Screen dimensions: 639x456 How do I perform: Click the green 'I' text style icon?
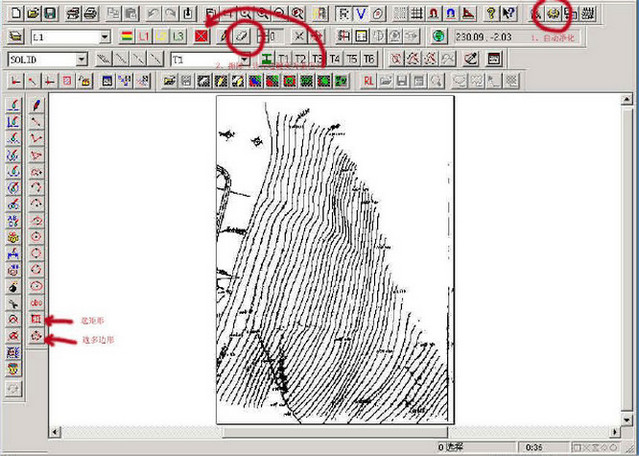(267, 59)
